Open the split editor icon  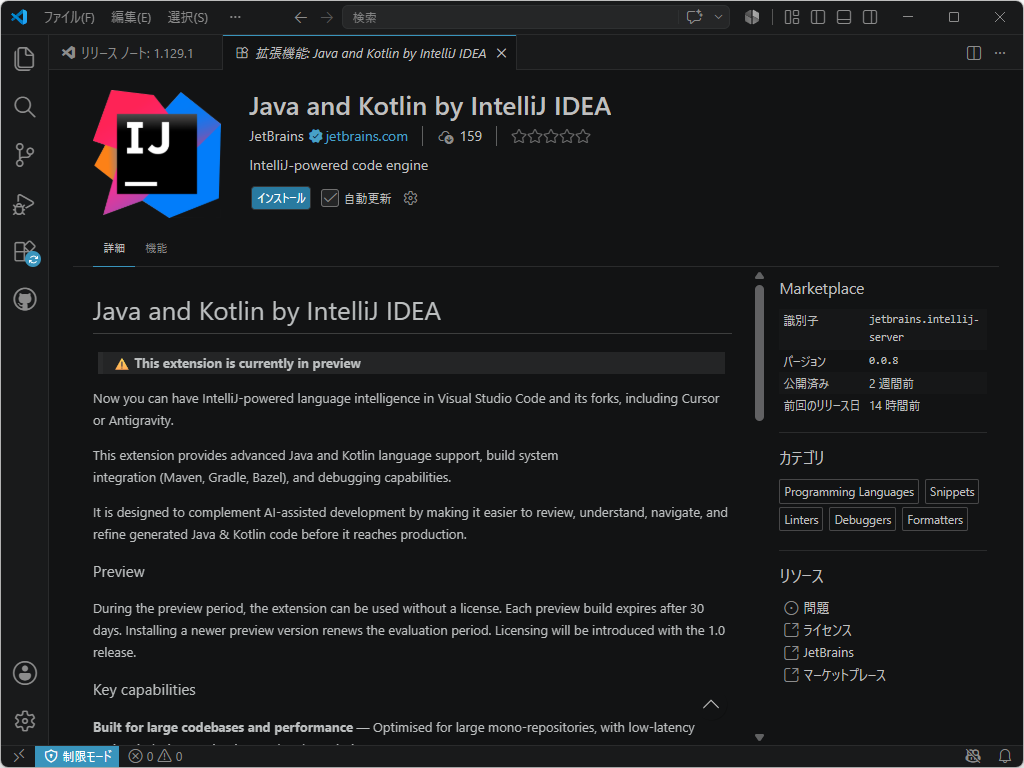click(973, 53)
